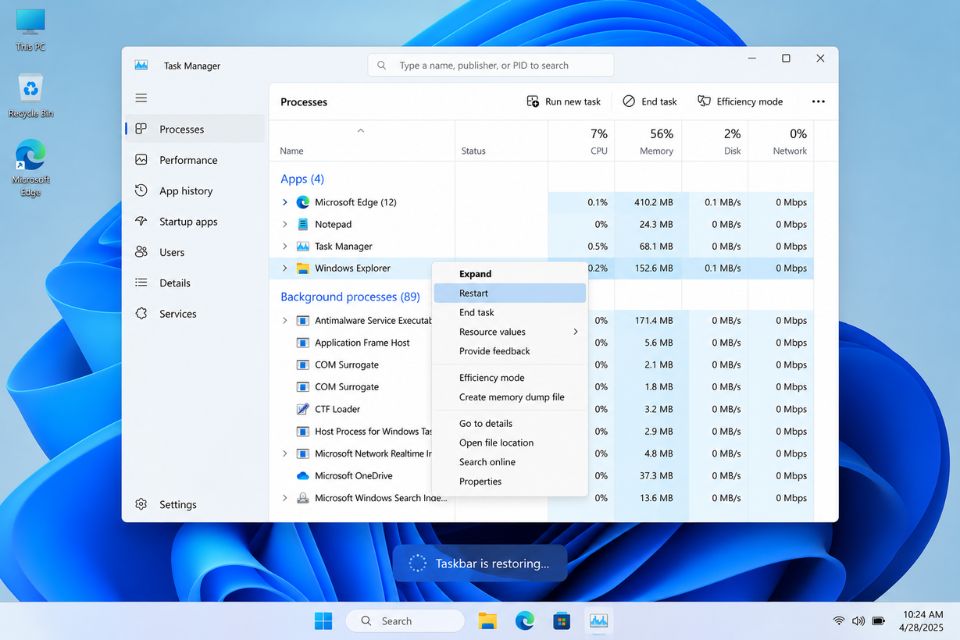The image size is (960, 640).
Task: Expand Microsoft Network Realtime row
Action: coord(285,453)
